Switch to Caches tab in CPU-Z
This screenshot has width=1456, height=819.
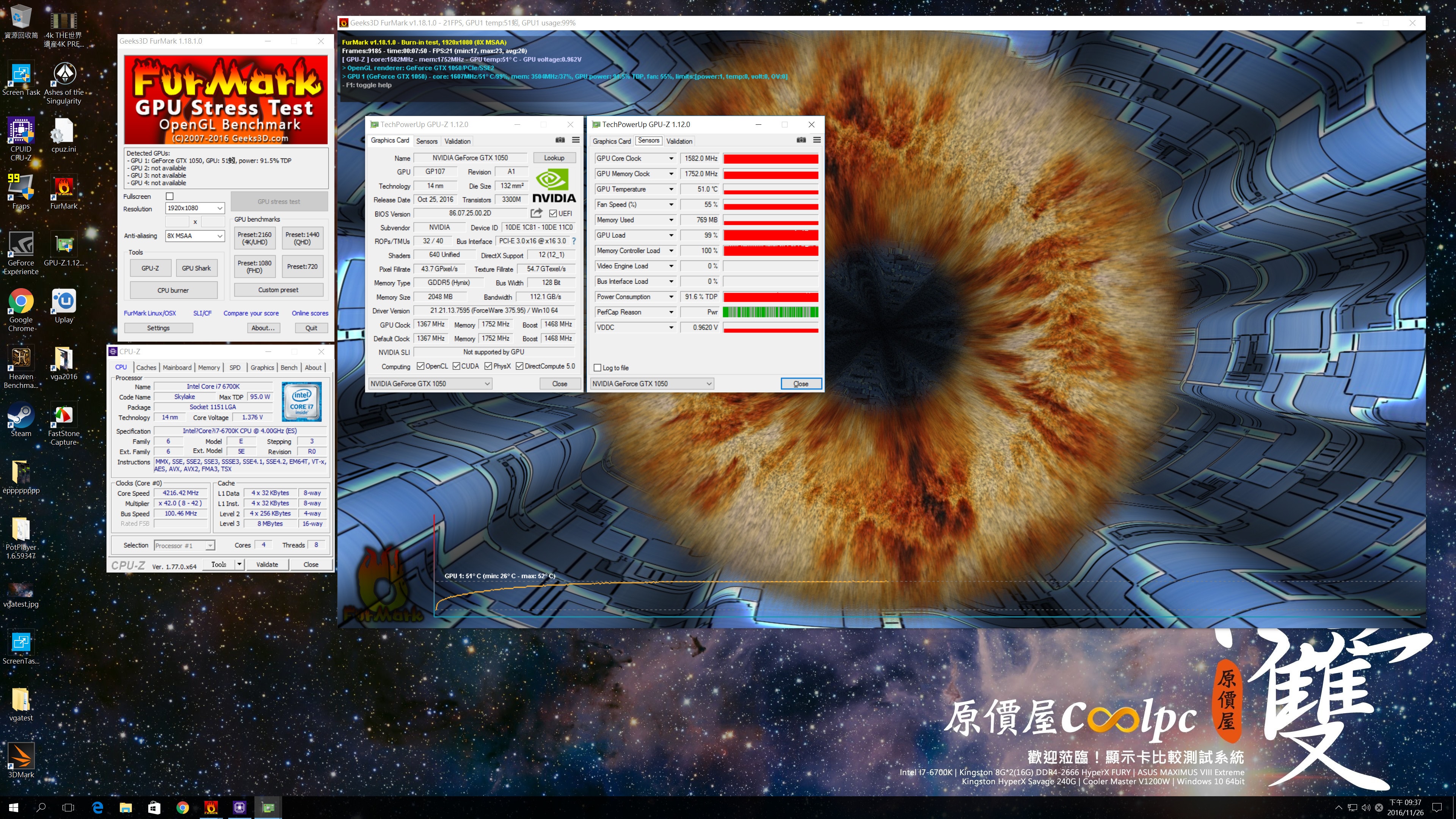tap(146, 367)
